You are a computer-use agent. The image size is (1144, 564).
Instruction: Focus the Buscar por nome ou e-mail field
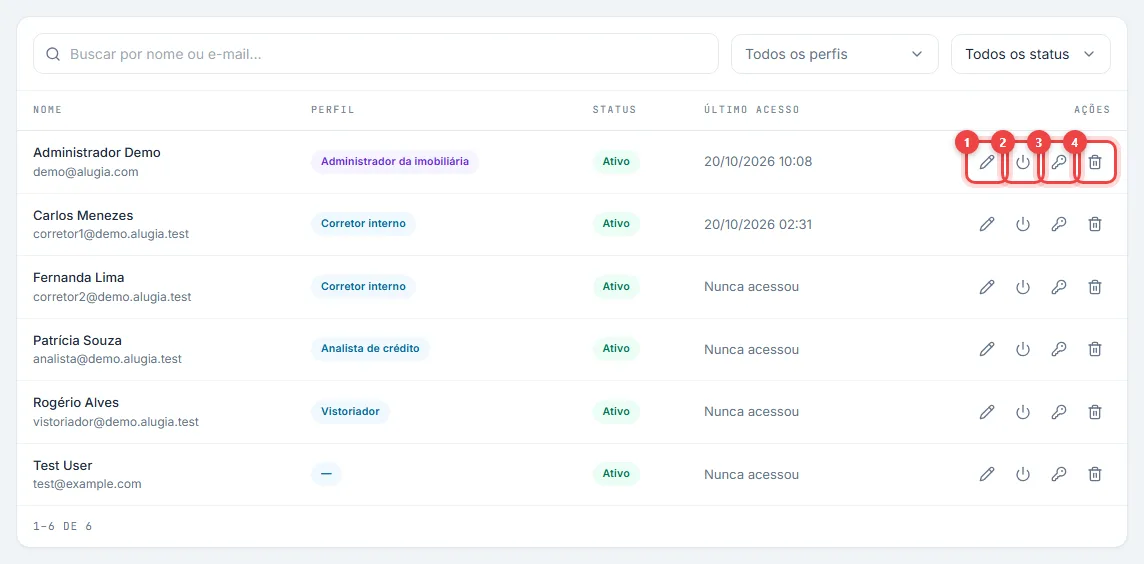[376, 54]
